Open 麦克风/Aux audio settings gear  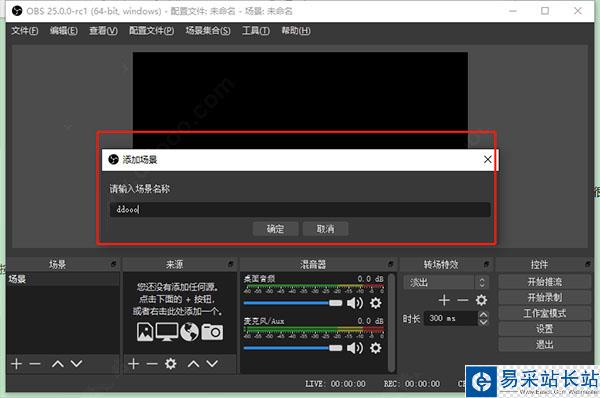tap(376, 348)
